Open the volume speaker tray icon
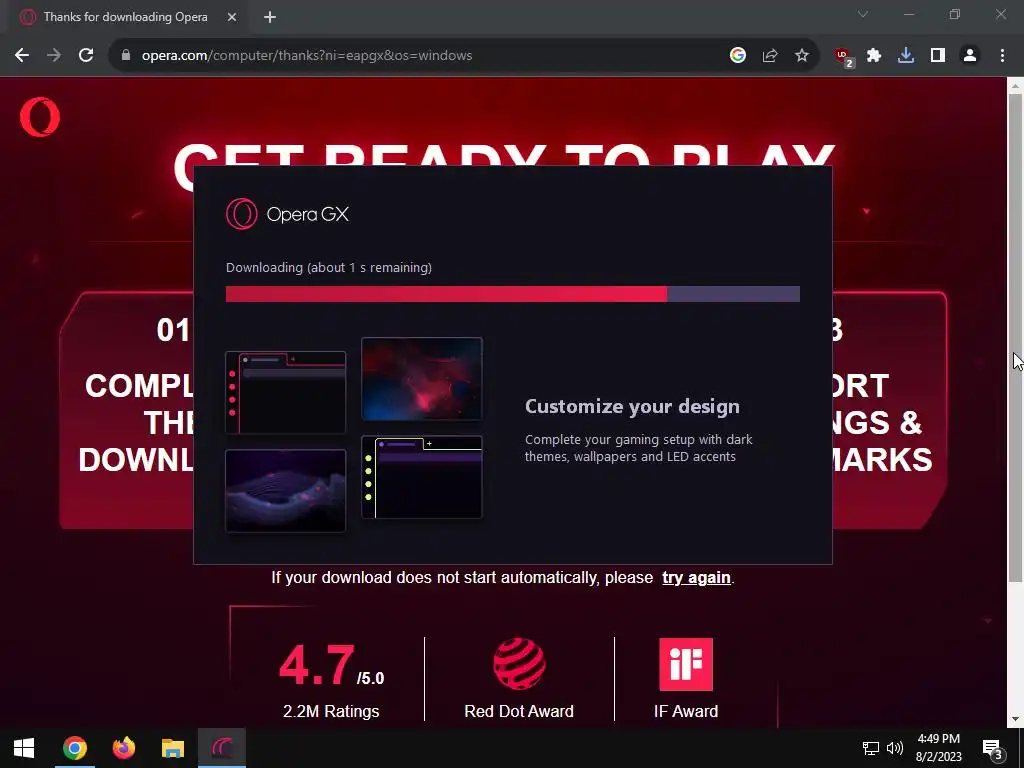 coord(895,748)
